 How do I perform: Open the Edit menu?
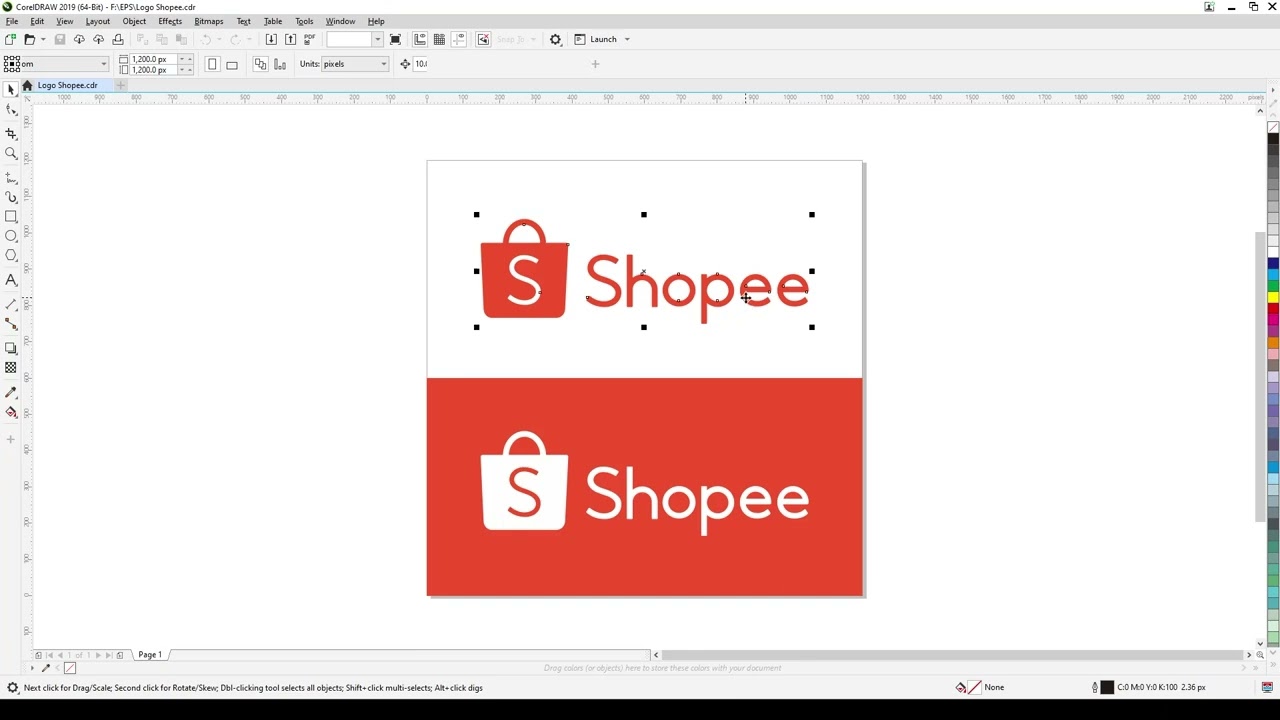[x=37, y=21]
